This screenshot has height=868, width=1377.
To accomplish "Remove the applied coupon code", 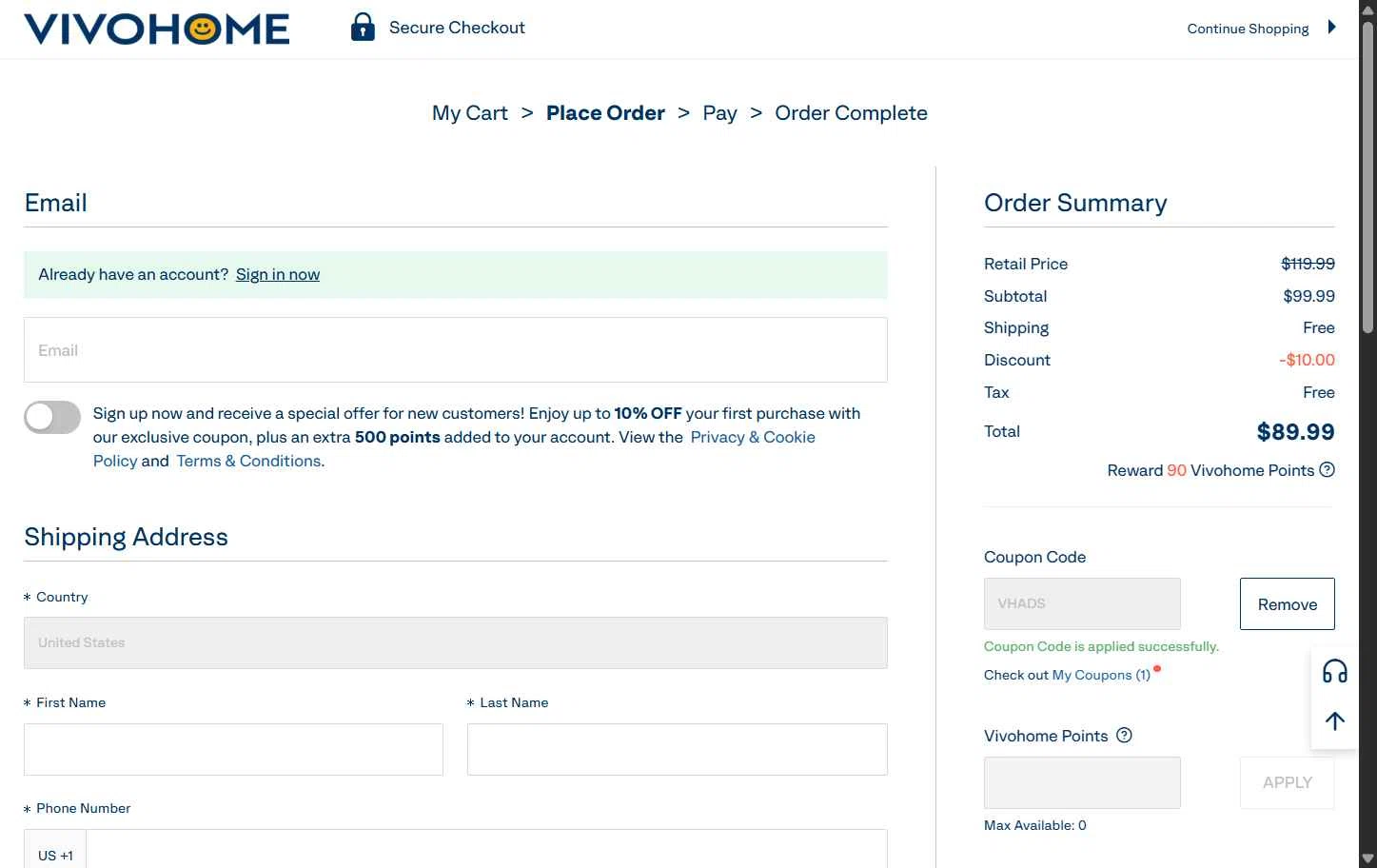I will pos(1287,603).
